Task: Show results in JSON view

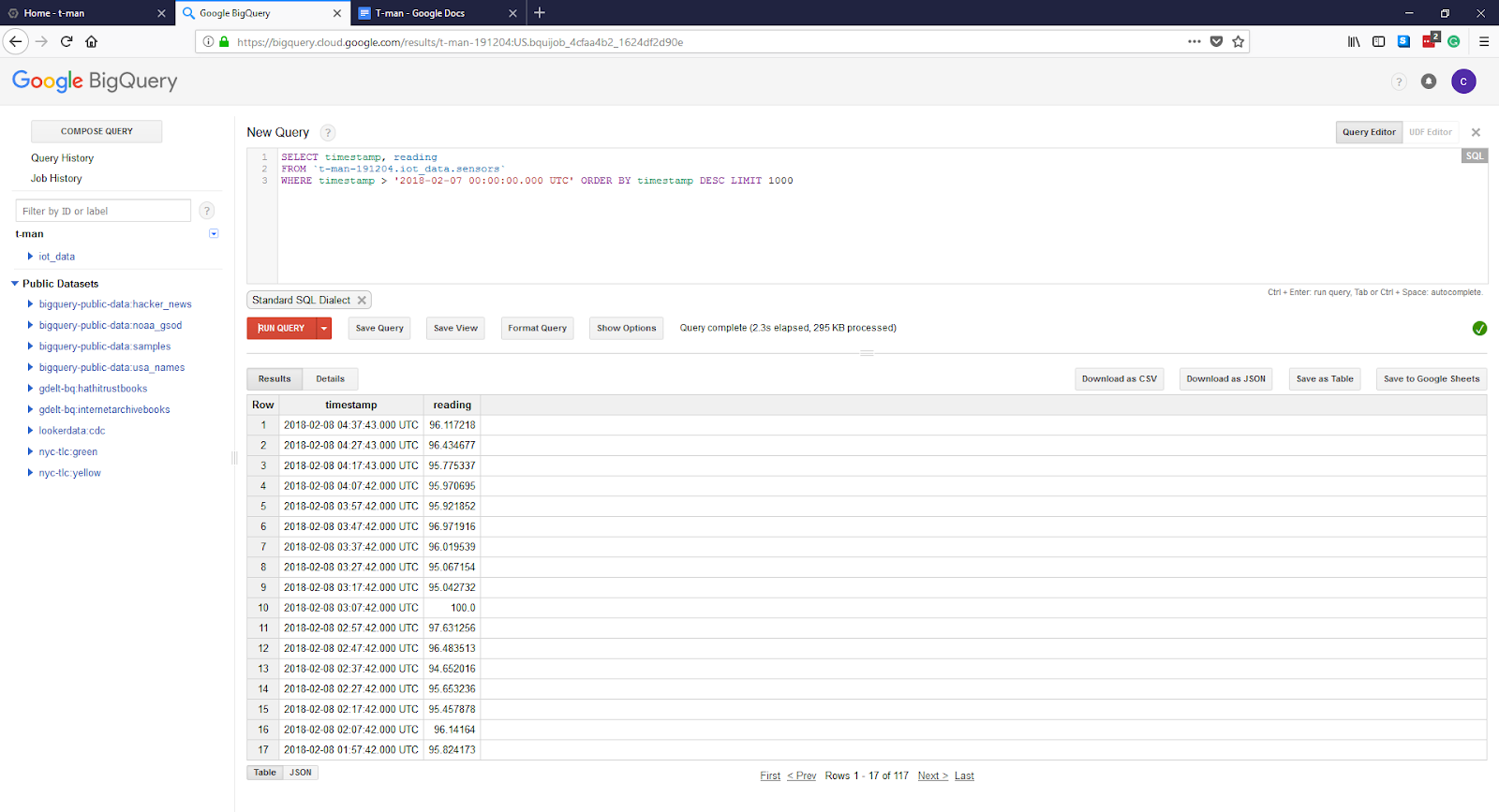Action: (301, 773)
